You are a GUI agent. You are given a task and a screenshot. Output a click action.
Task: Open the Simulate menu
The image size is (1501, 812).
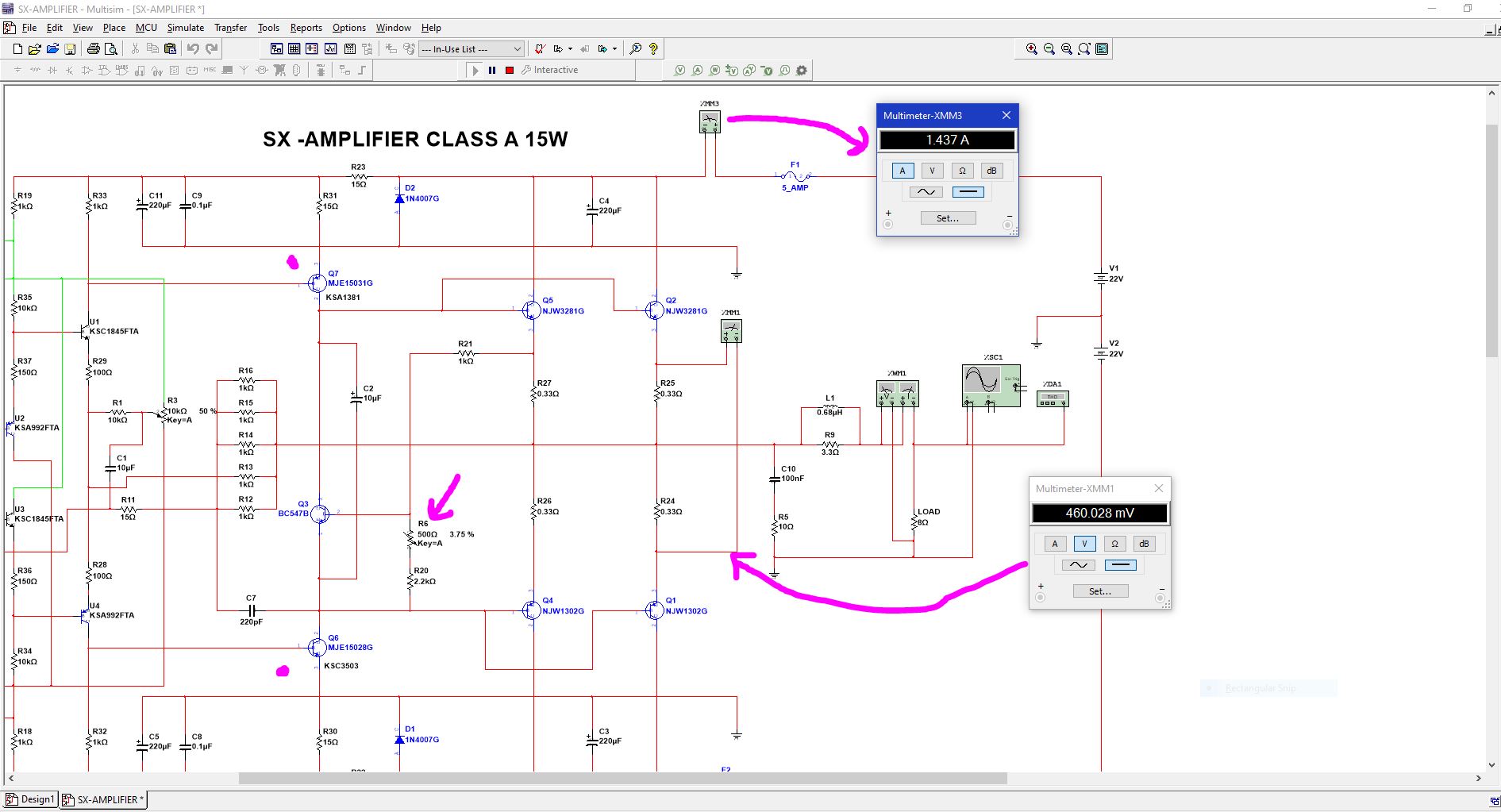pyautogui.click(x=186, y=28)
